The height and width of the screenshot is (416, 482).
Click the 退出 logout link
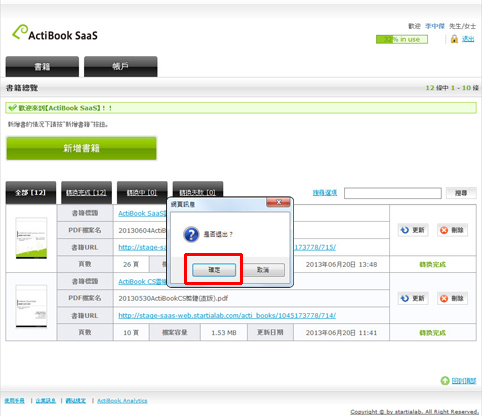pyautogui.click(x=468, y=39)
